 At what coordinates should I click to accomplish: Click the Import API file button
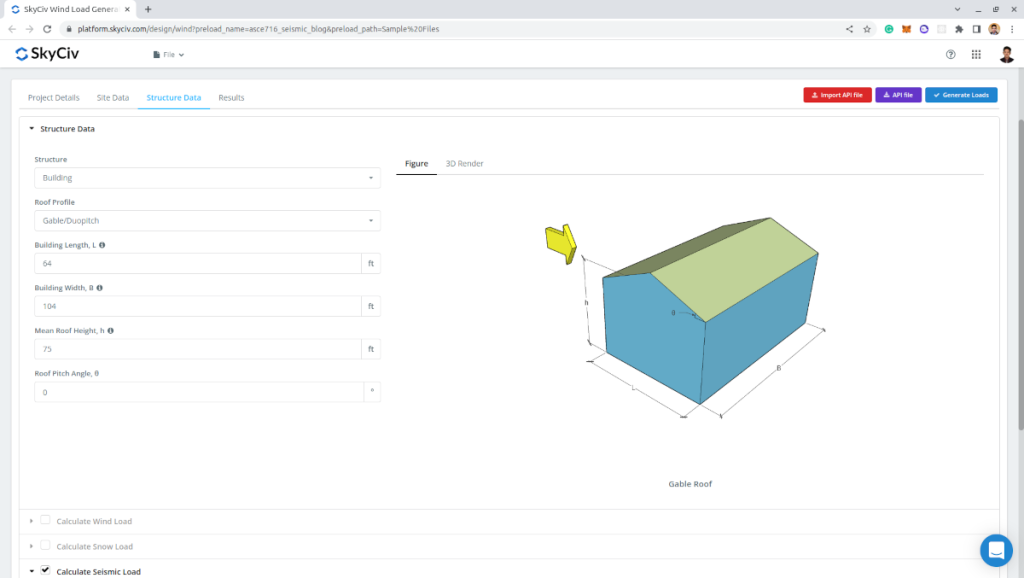pos(836,95)
